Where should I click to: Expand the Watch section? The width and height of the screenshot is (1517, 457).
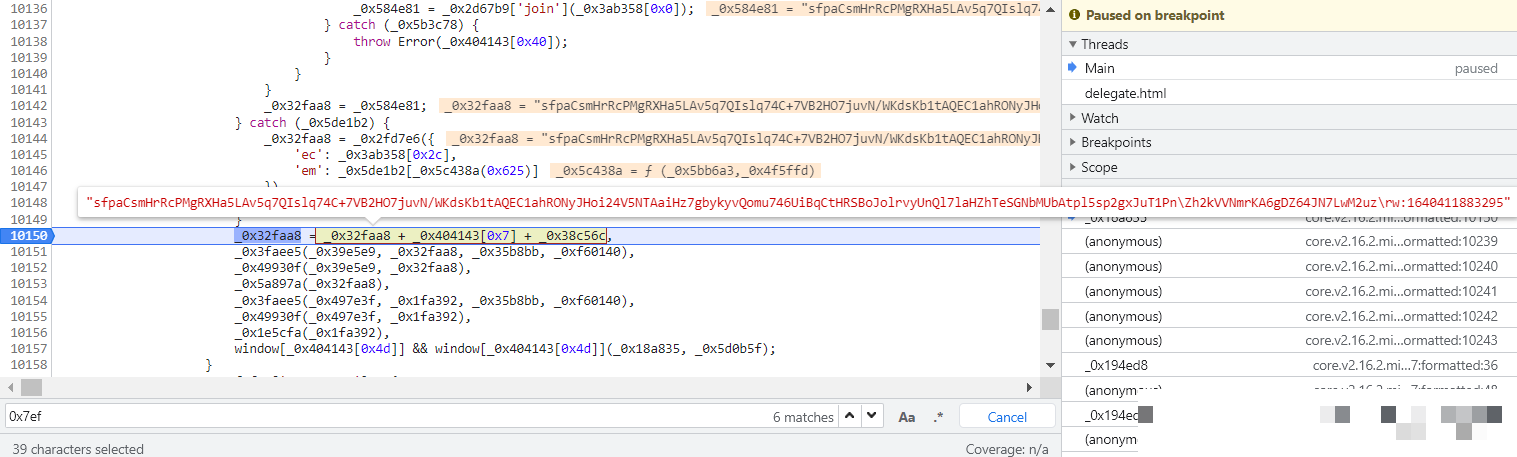1073,118
